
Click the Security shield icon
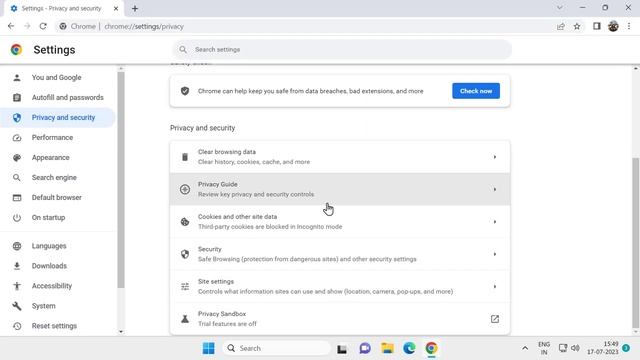pyautogui.click(x=185, y=254)
